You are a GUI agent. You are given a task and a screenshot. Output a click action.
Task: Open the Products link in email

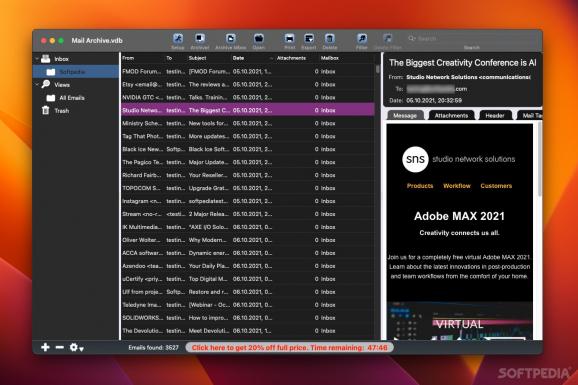point(420,186)
